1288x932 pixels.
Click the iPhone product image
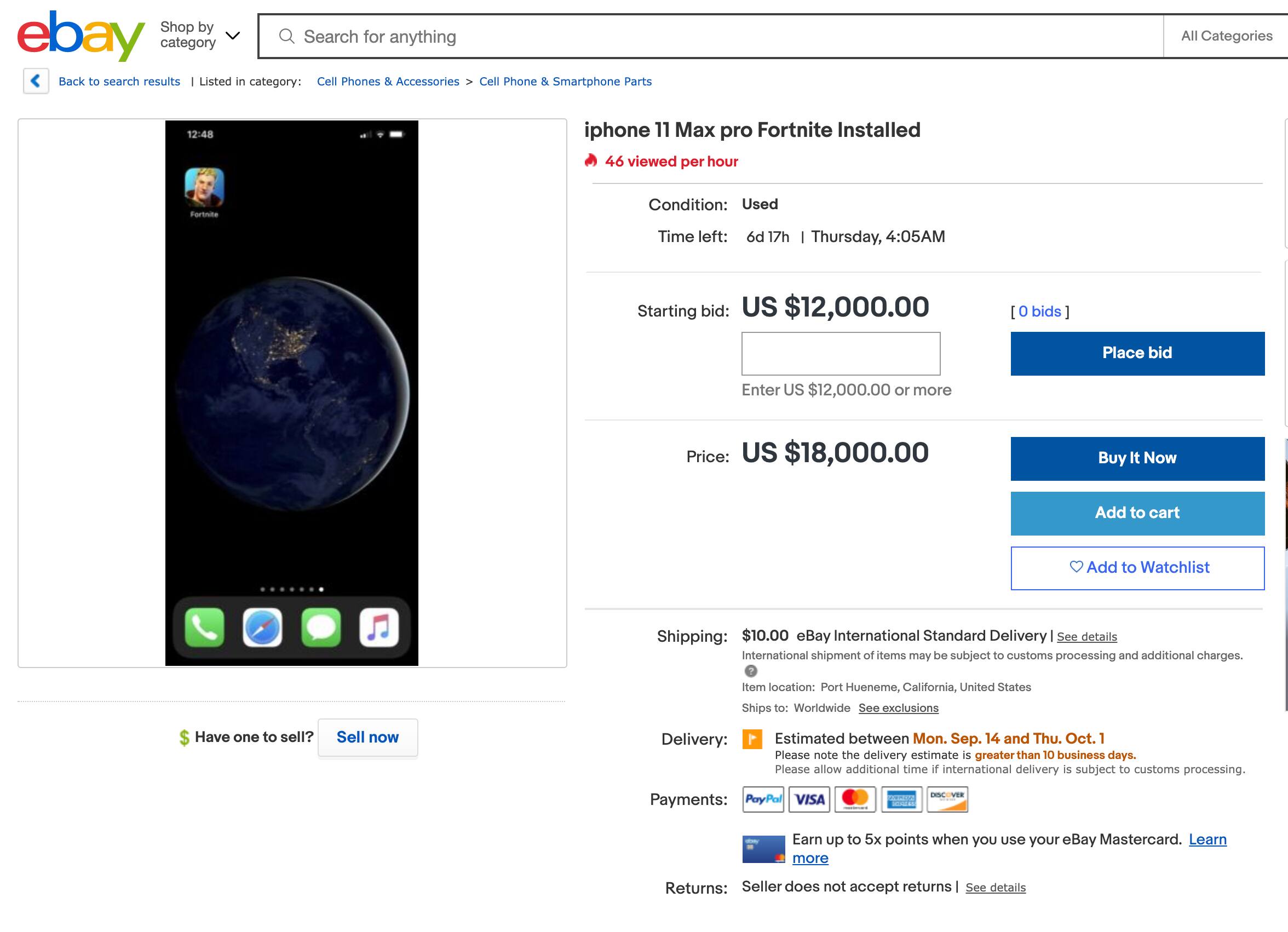(x=292, y=393)
